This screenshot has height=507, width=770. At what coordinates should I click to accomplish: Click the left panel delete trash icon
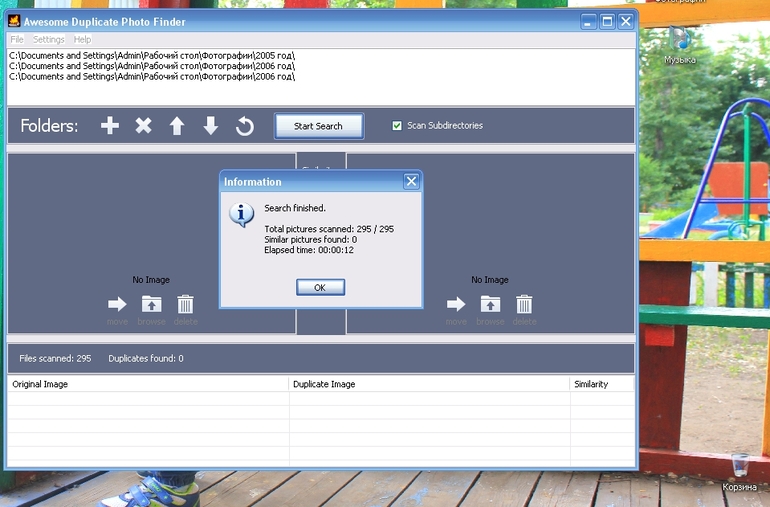185,304
